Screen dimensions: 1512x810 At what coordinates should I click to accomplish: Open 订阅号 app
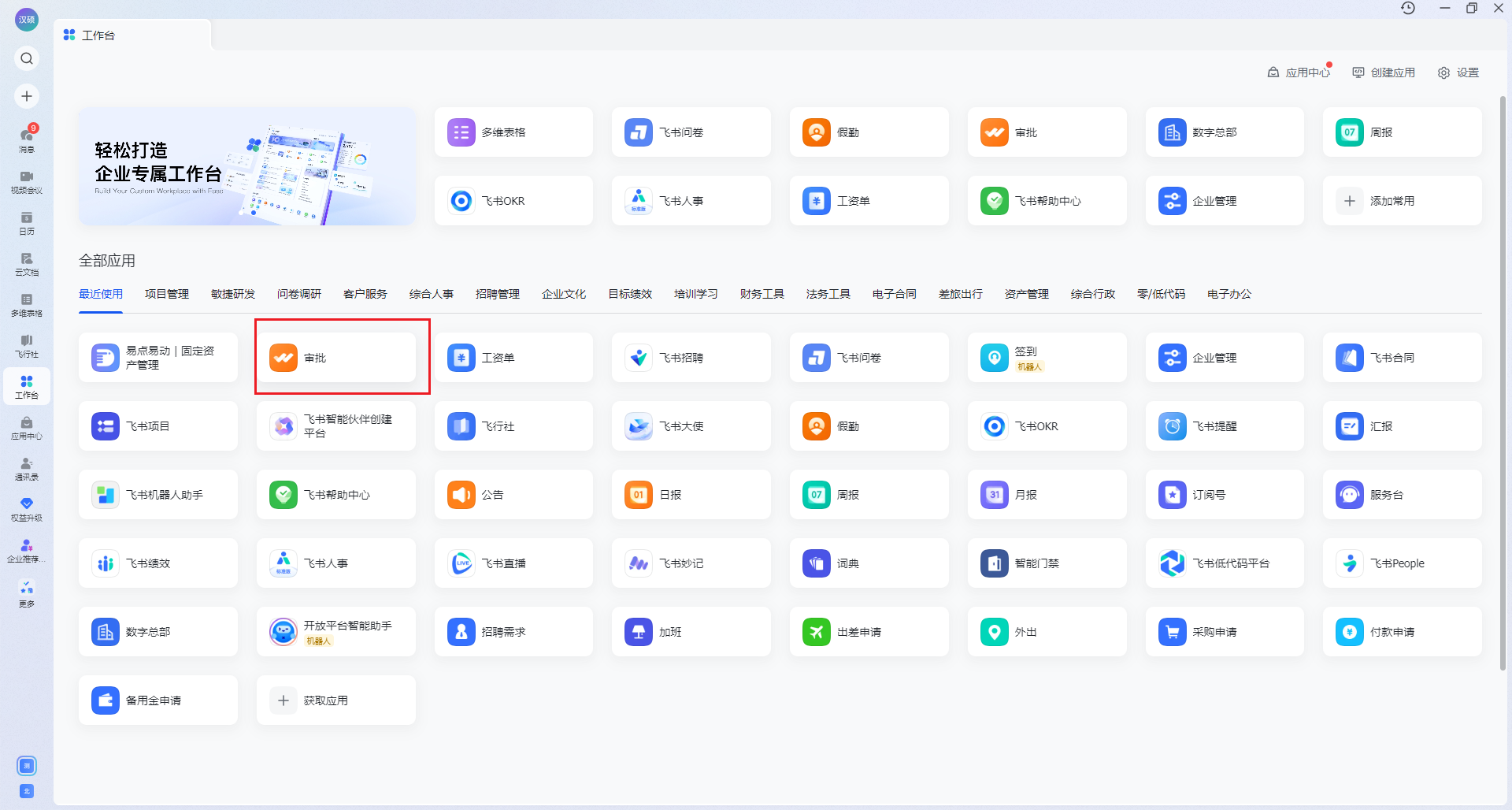(1225, 494)
